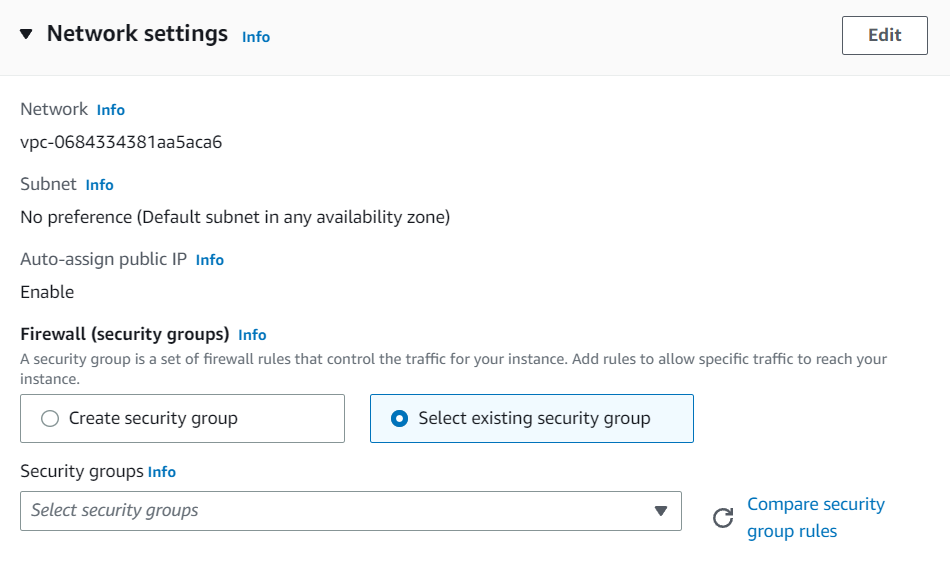950x577 pixels.
Task: Open Info link next to Security groups label
Action: click(162, 472)
